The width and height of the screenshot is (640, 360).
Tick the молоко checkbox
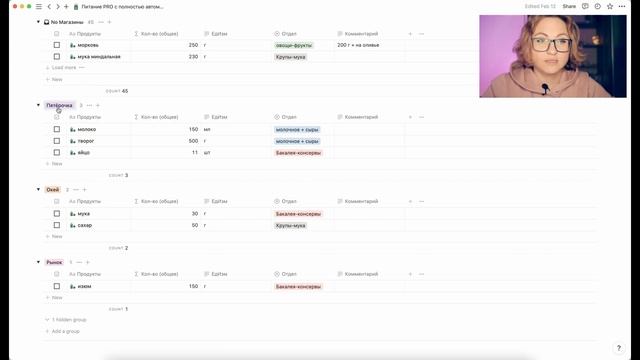(x=57, y=129)
